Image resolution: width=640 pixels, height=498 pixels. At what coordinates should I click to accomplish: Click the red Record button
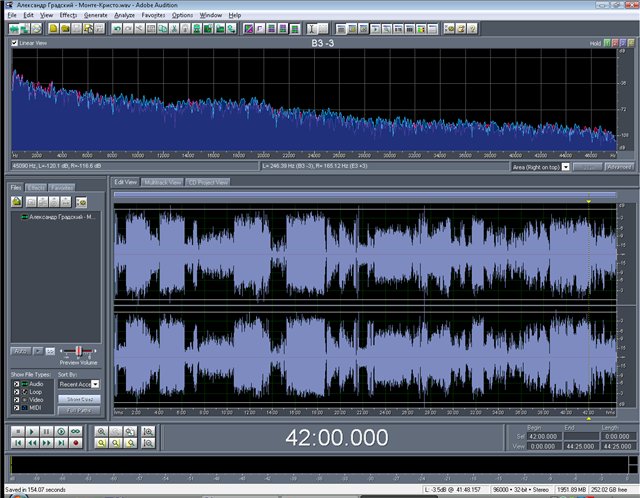76,443
